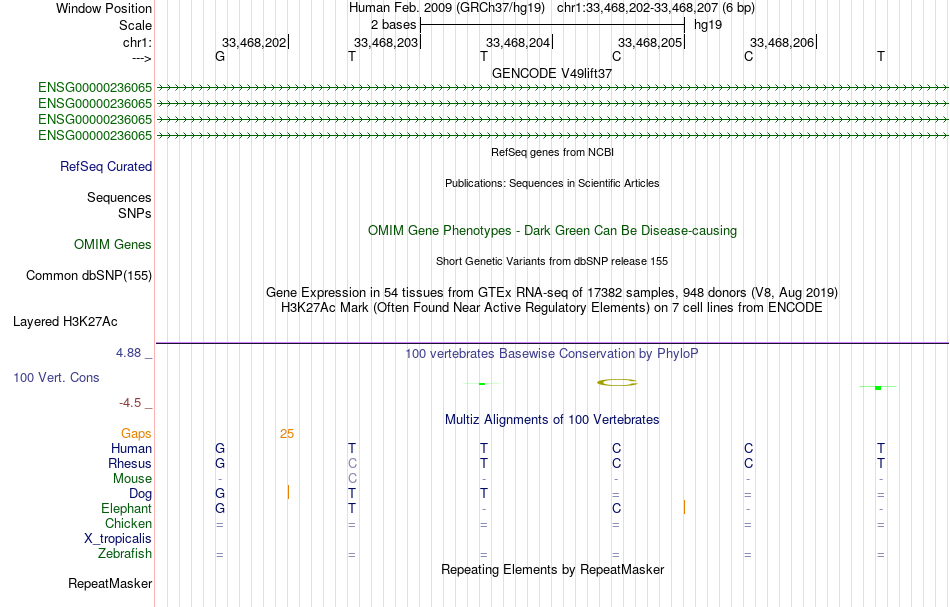Image resolution: width=950 pixels, height=607 pixels.
Task: Click the -4.5 PhyloP lower scale value
Action: click(x=130, y=403)
